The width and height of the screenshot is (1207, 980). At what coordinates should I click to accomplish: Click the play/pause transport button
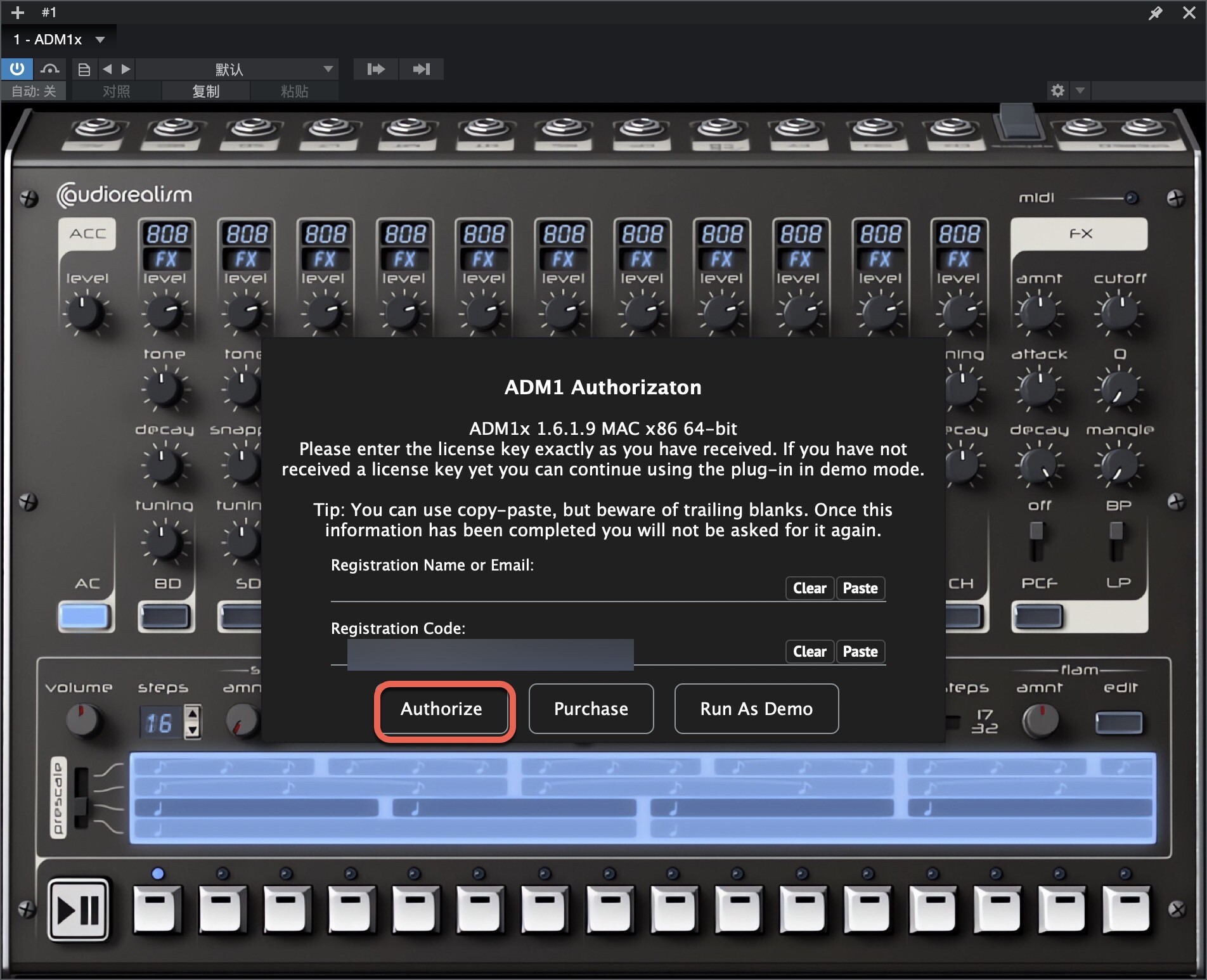point(79,910)
